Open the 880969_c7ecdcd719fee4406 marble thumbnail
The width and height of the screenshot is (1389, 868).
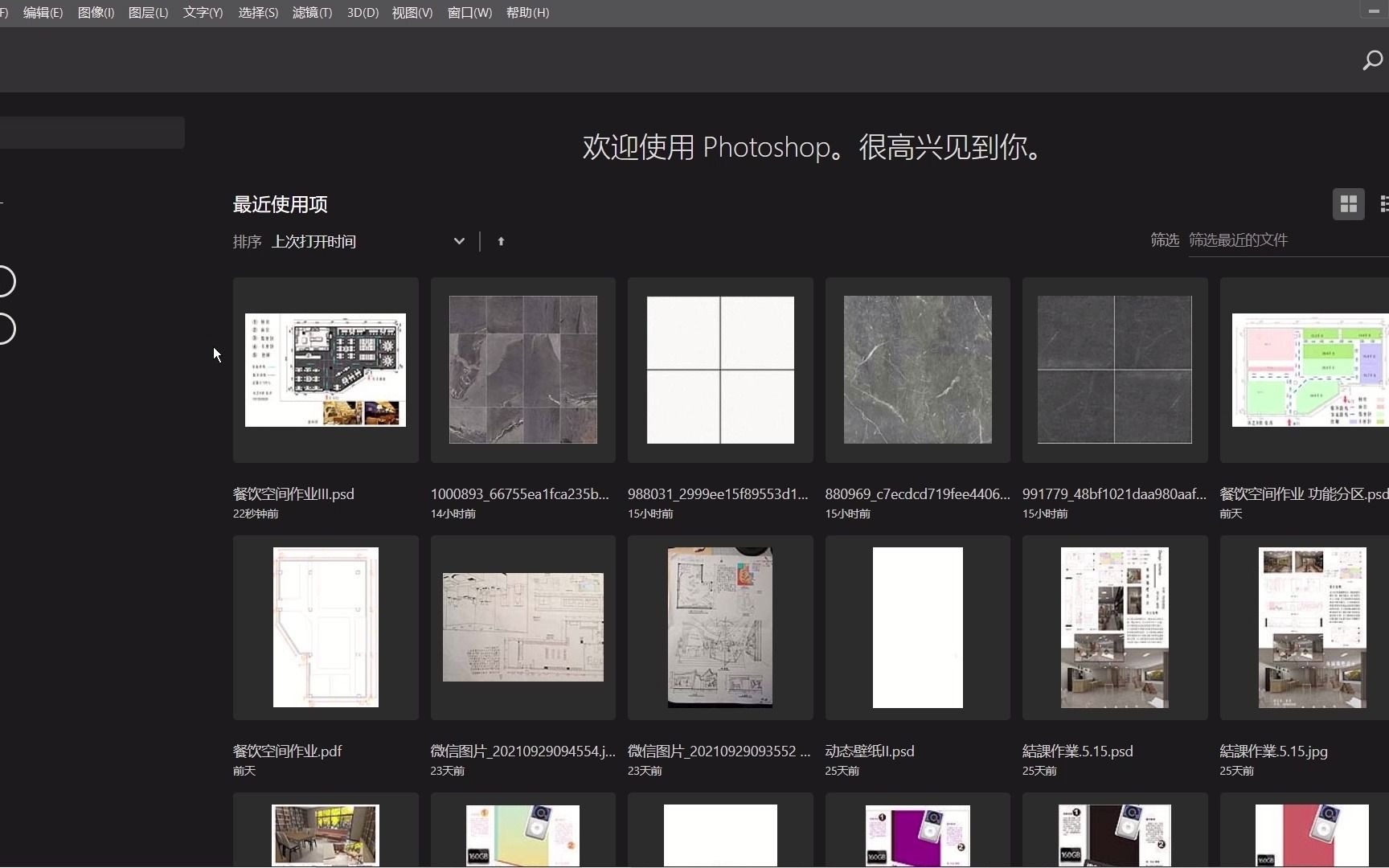[918, 370]
